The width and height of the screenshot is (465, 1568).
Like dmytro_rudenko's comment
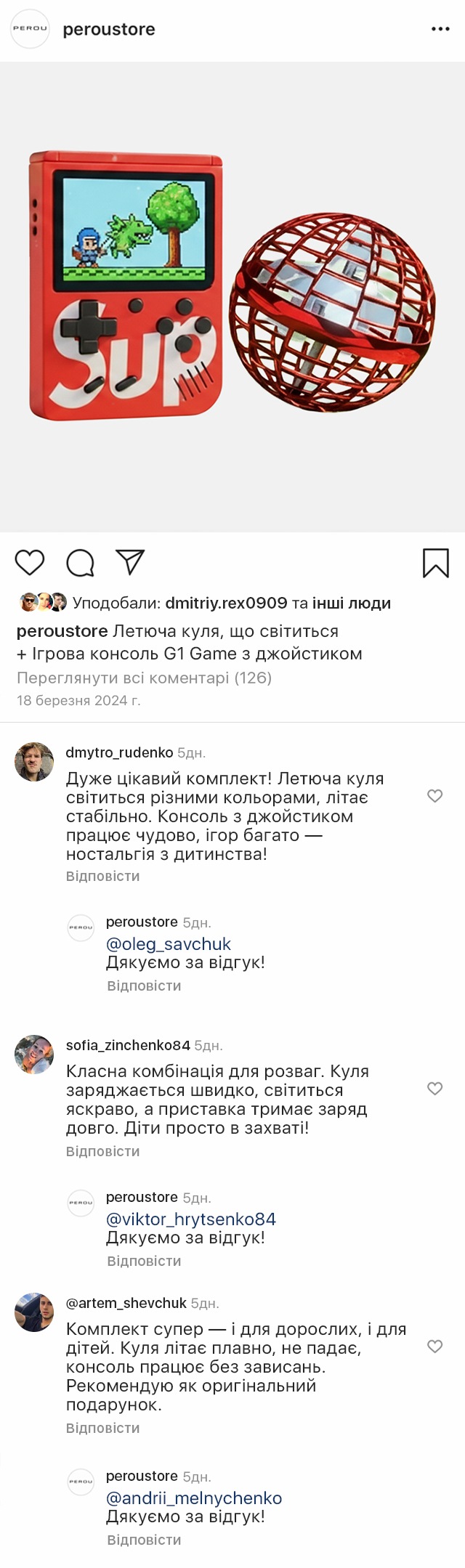click(434, 796)
